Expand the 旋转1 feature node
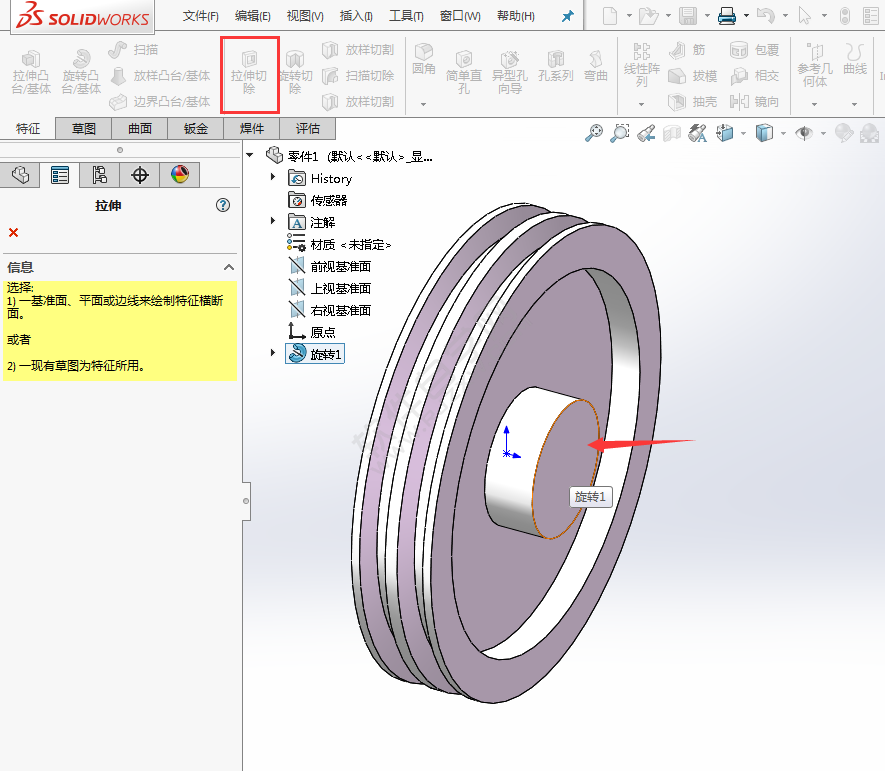The width and height of the screenshot is (885, 771). click(273, 353)
